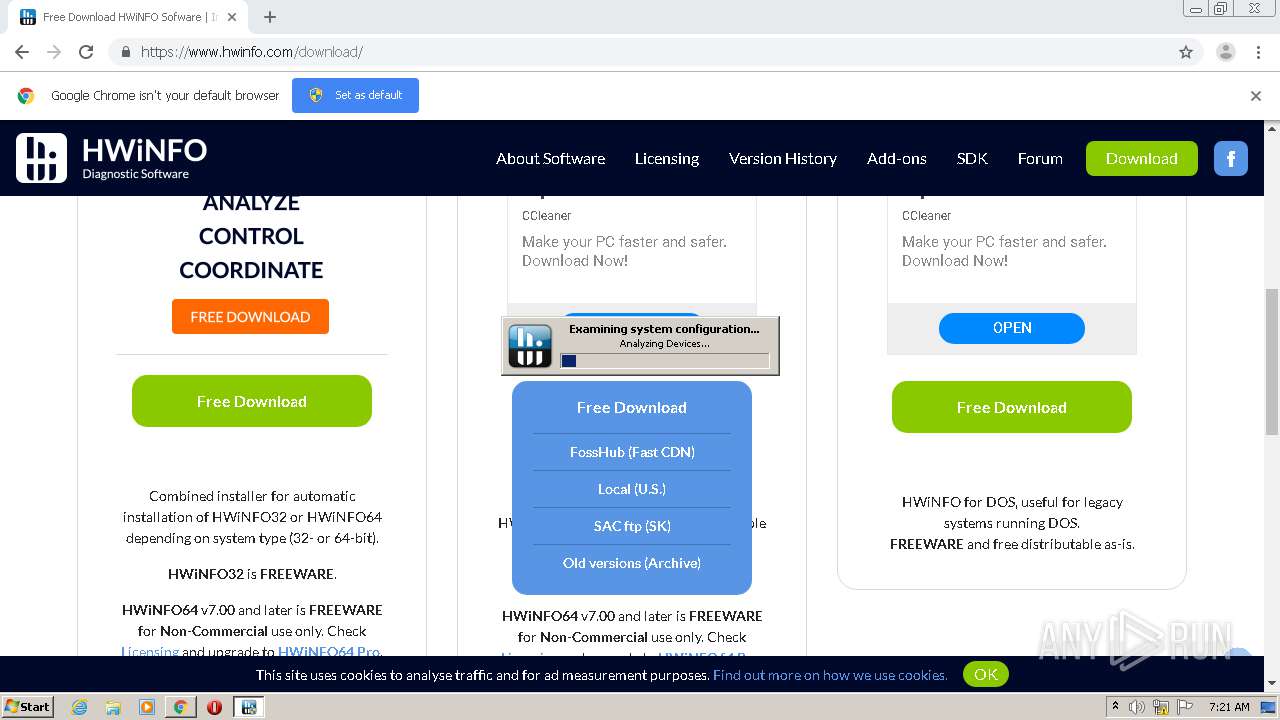Visit the Forum navigation link

(x=1040, y=158)
